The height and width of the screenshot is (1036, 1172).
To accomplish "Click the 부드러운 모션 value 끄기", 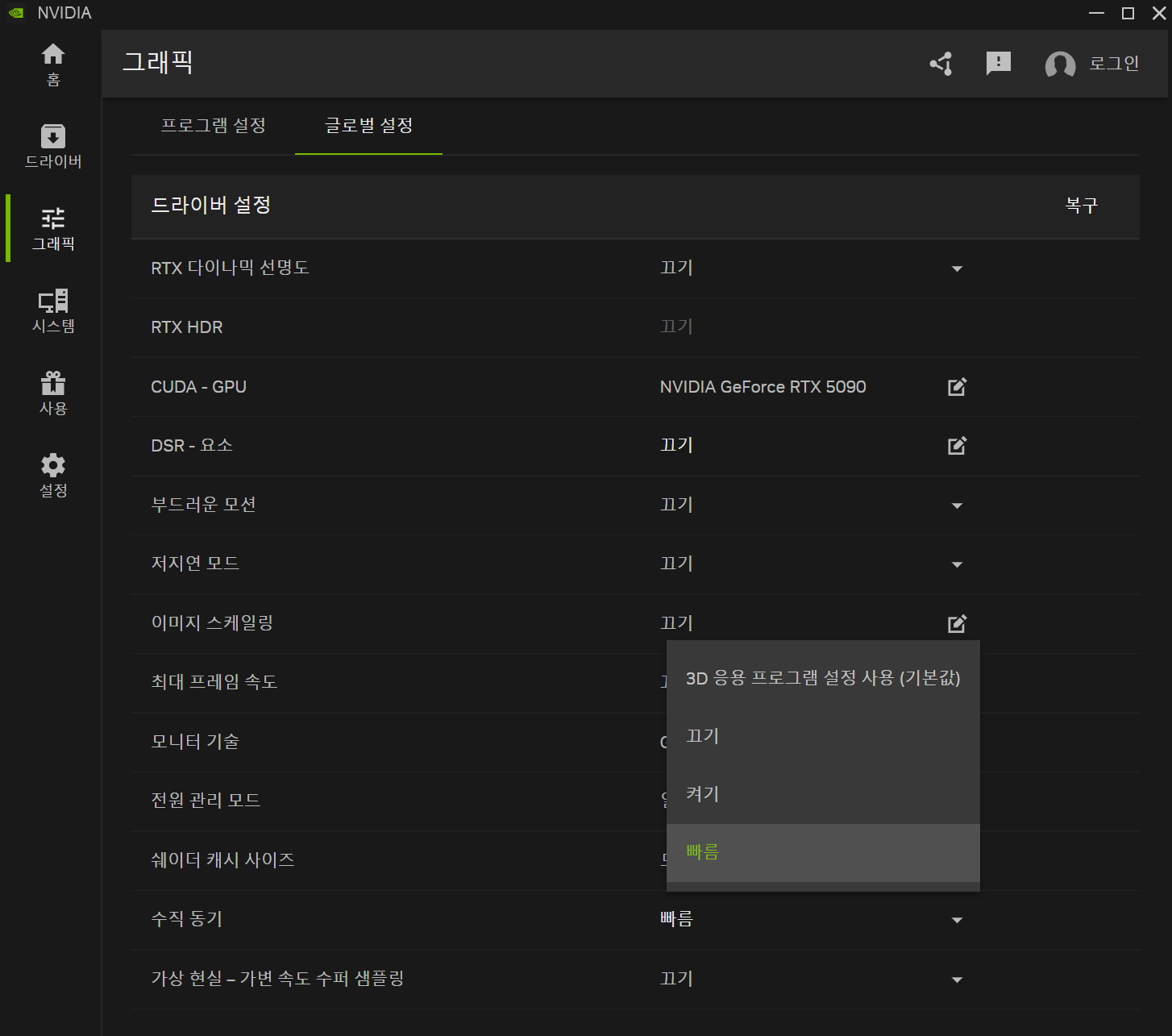I will click(676, 505).
